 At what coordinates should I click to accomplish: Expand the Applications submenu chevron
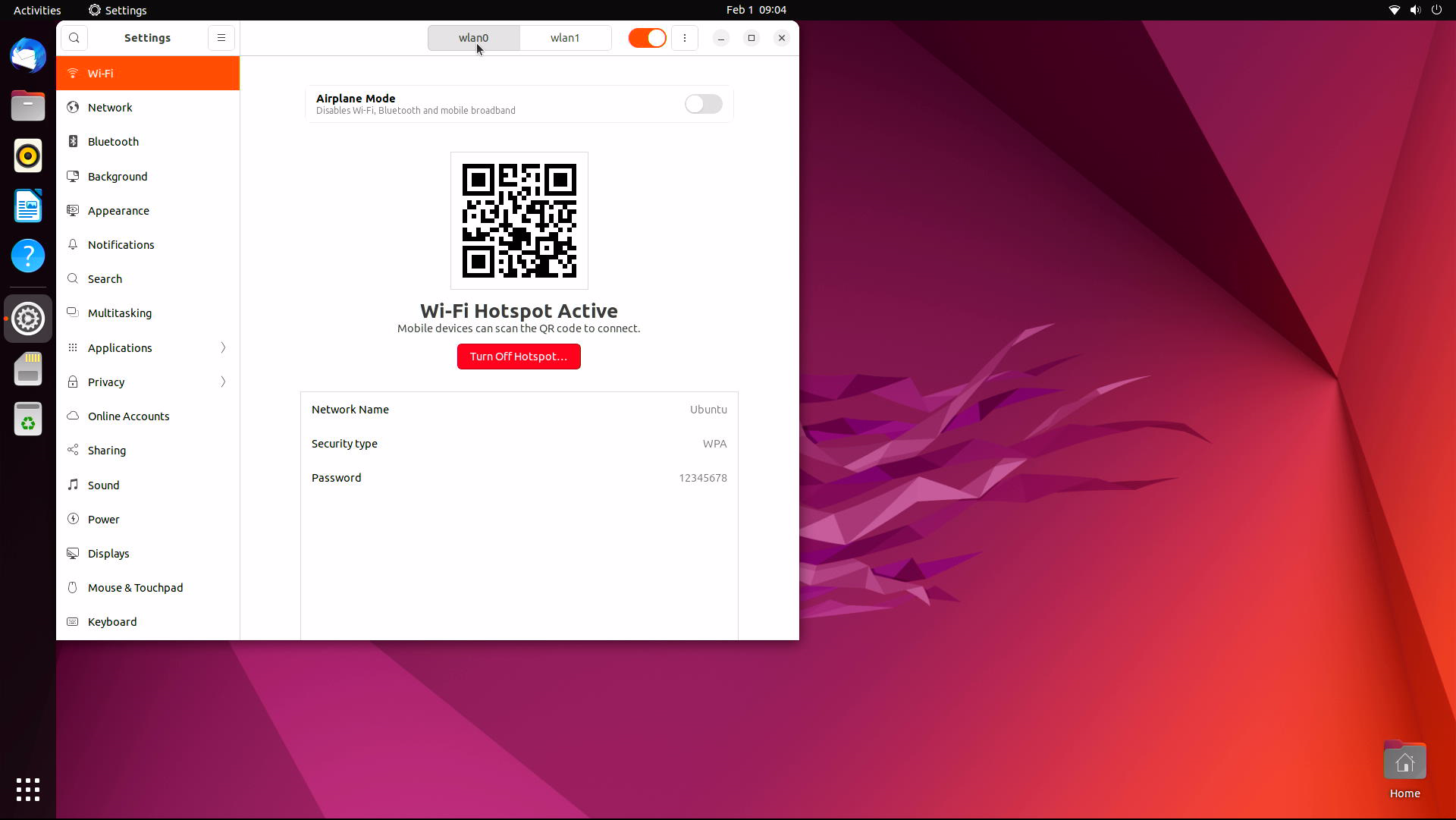223,347
